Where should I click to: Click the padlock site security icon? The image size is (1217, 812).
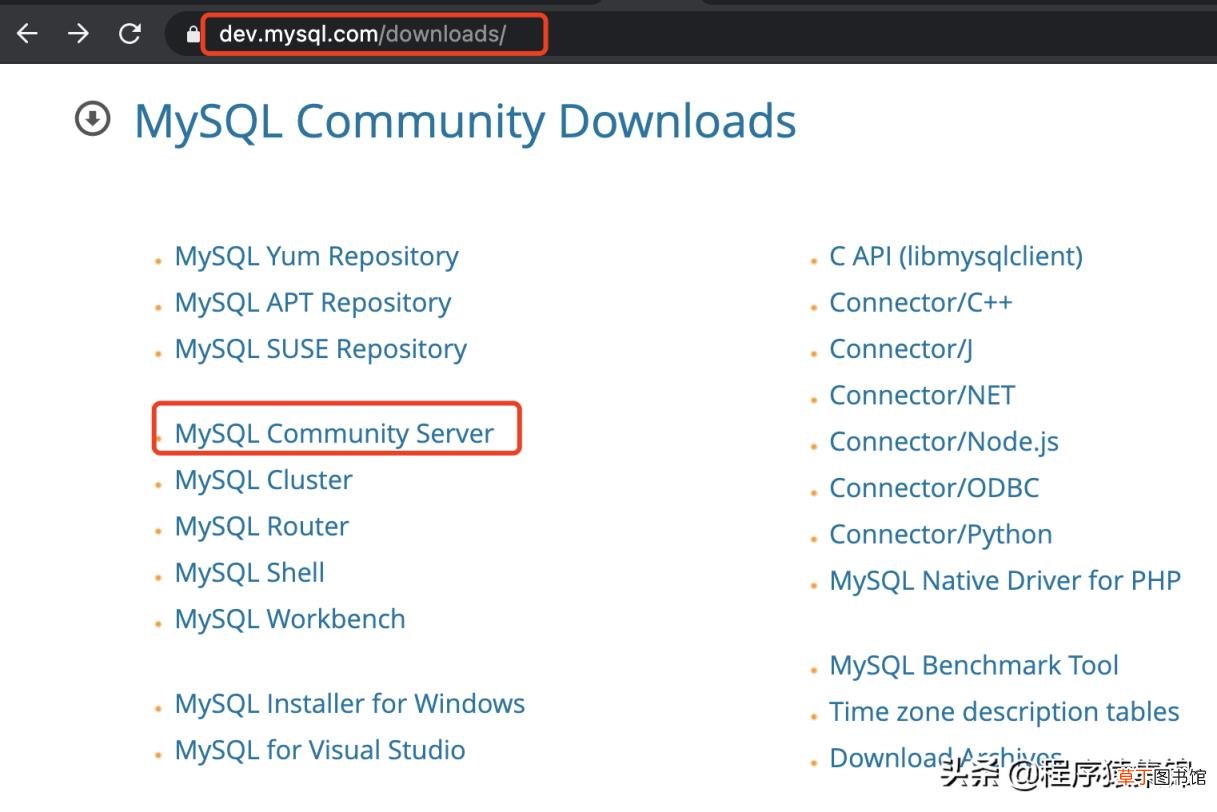[194, 34]
